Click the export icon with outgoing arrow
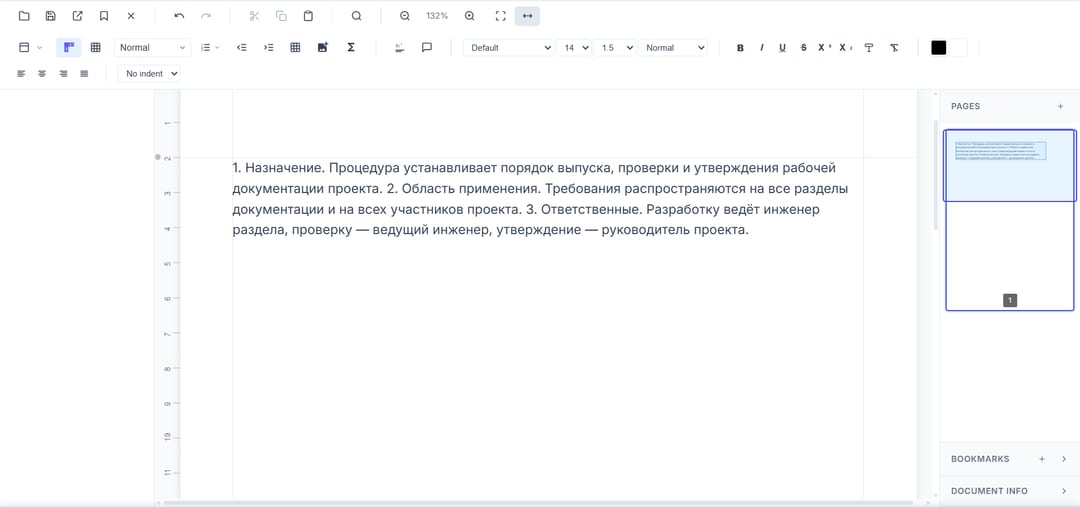Image resolution: width=1080 pixels, height=507 pixels. pos(77,16)
